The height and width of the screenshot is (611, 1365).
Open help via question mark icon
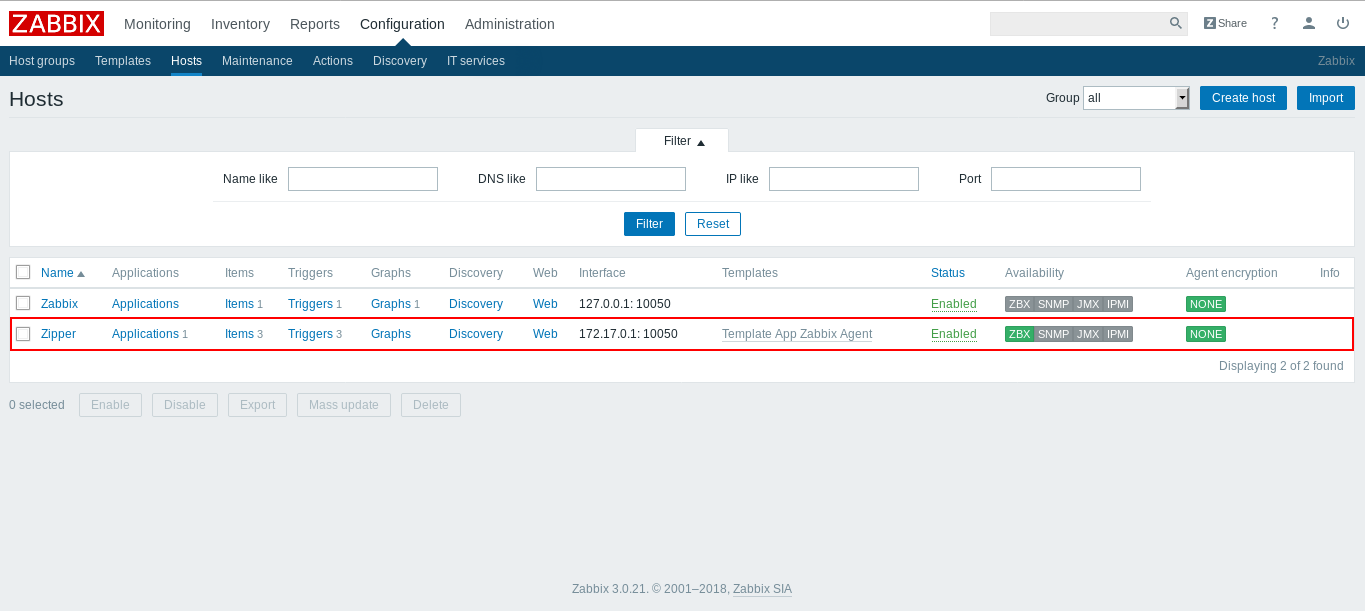coord(1274,24)
